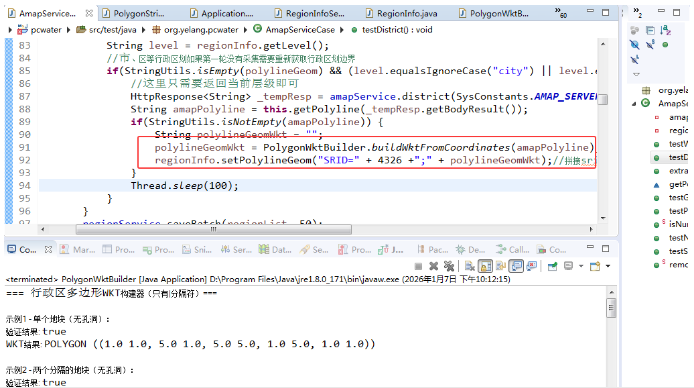694x388 pixels.
Task: Toggle hide non-public members in Outline
Action: click(665, 45)
